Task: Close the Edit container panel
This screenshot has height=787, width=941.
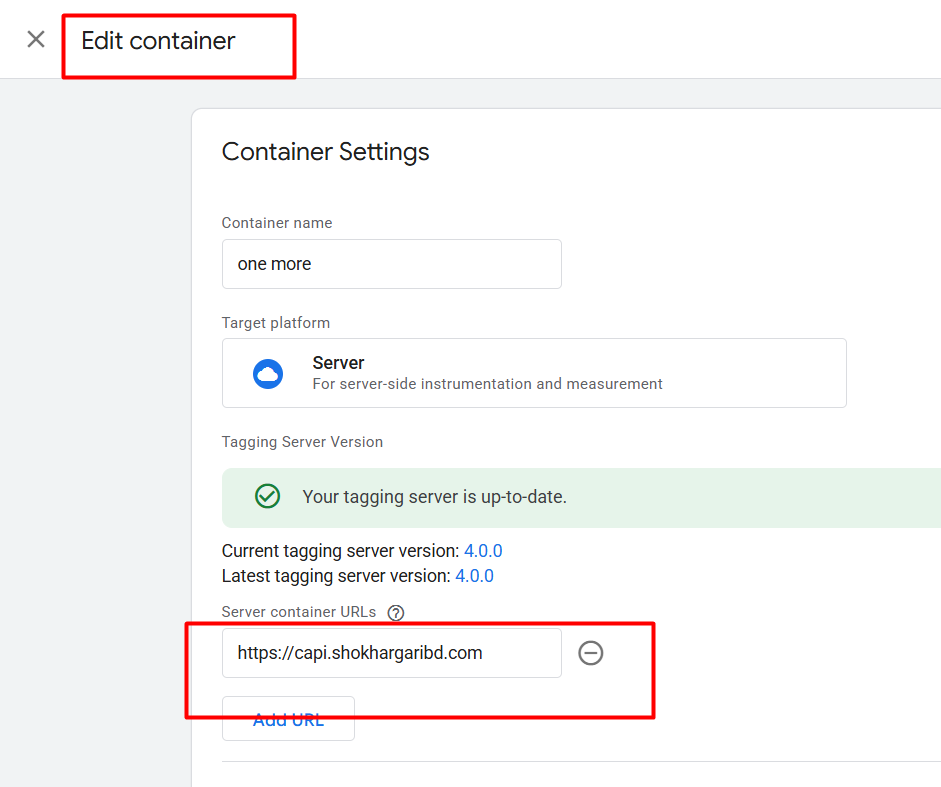Action: click(x=36, y=40)
